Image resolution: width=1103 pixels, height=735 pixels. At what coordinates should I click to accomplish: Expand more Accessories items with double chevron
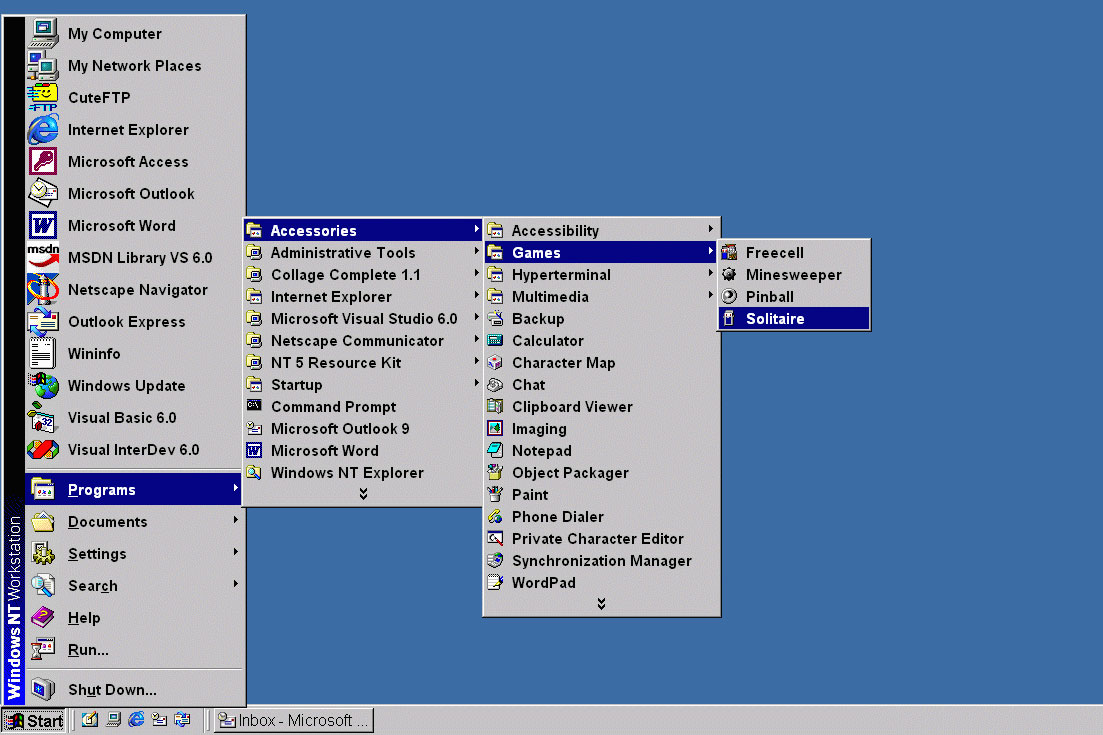tap(601, 603)
